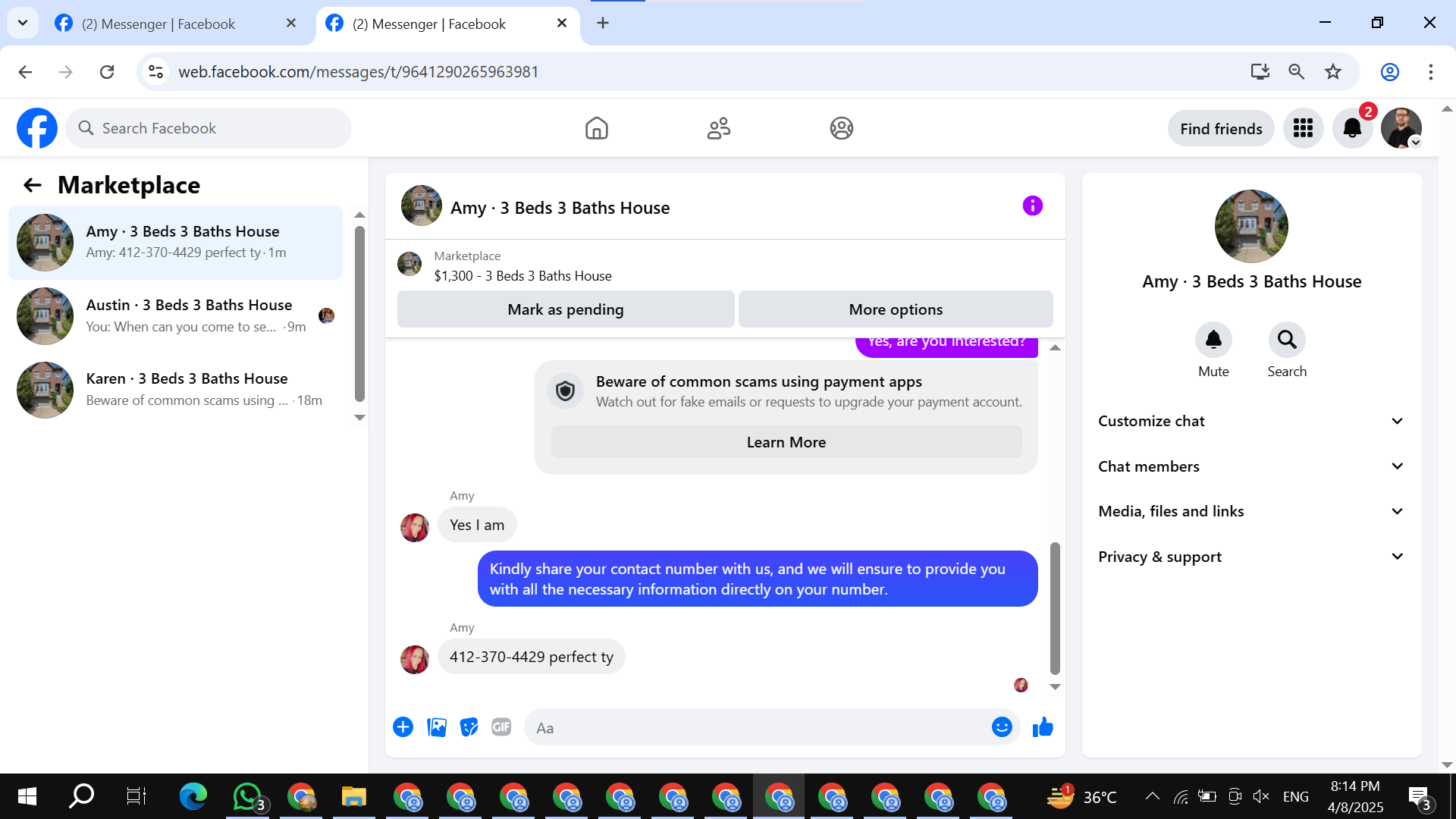The image size is (1456, 819).
Task: Click the chat messages vertical scrollbar
Action: point(1055,607)
